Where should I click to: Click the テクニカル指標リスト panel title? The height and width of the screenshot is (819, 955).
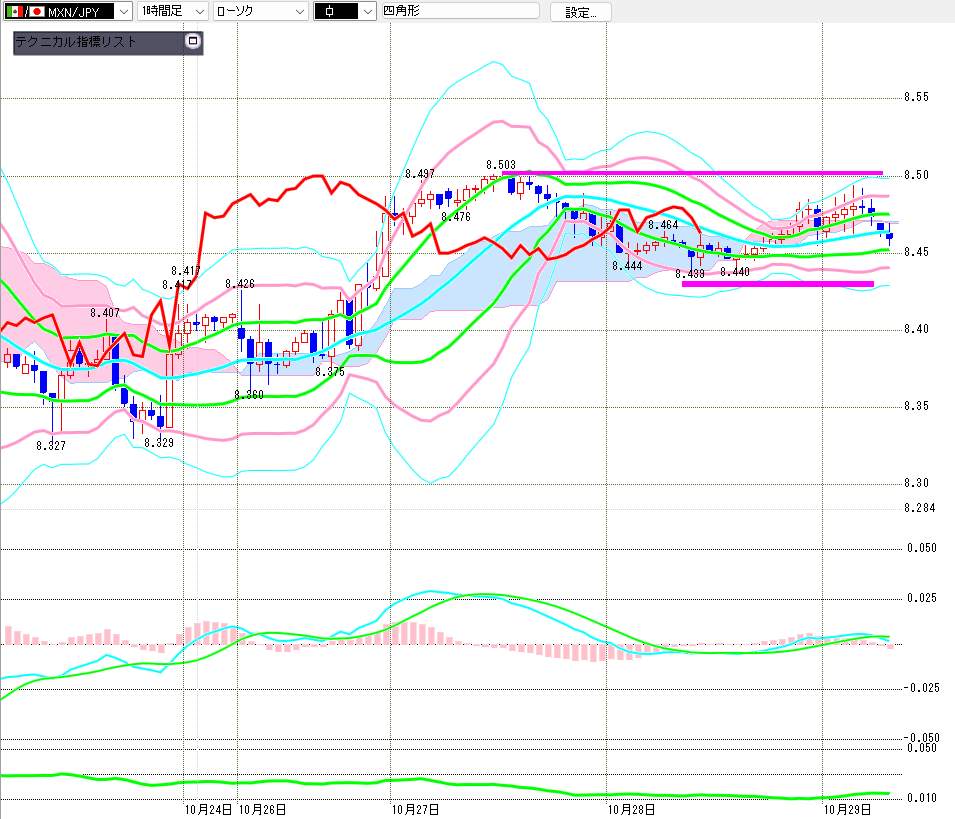tap(75, 41)
